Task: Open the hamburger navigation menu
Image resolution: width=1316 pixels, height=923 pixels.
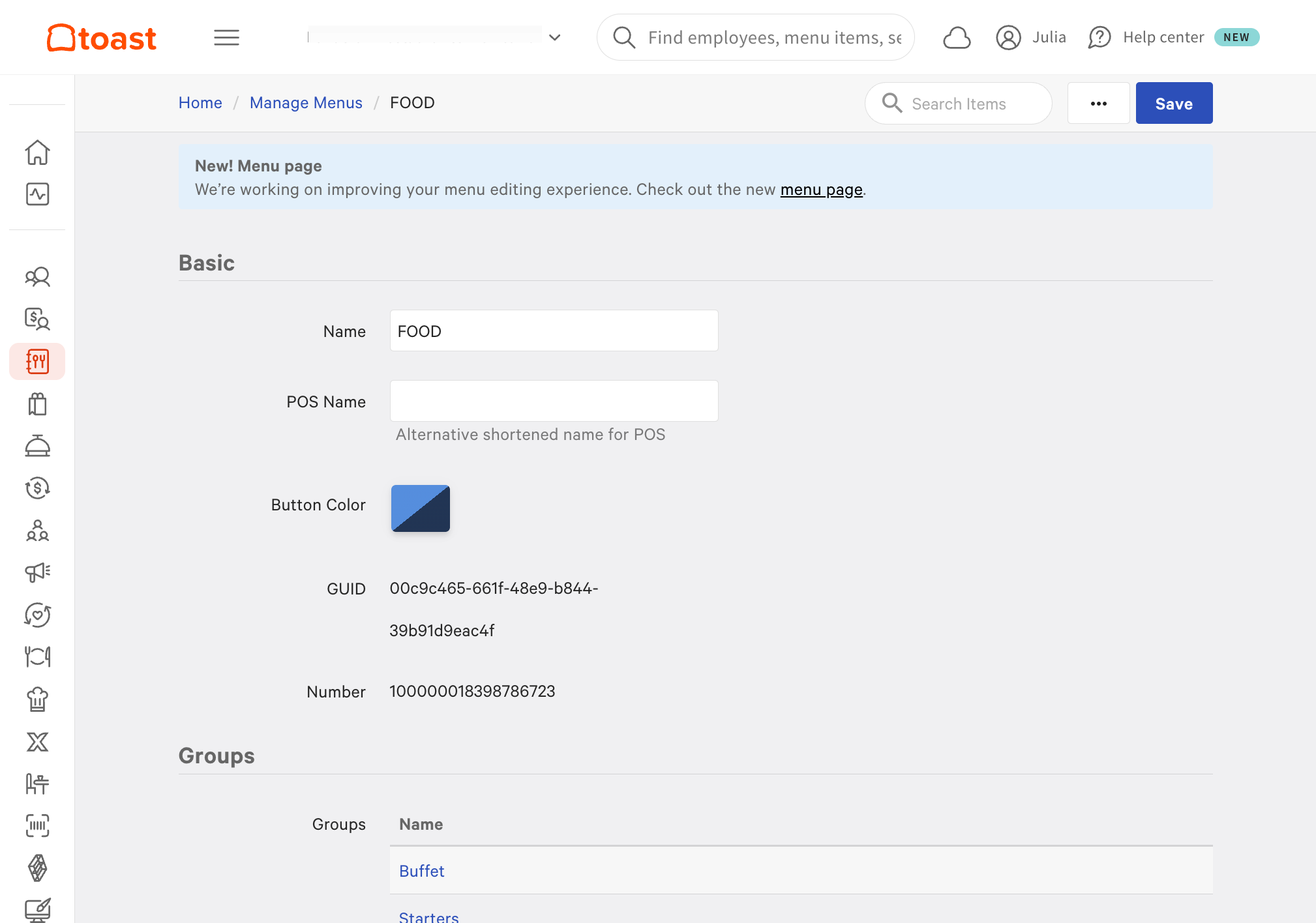Action: click(x=226, y=38)
